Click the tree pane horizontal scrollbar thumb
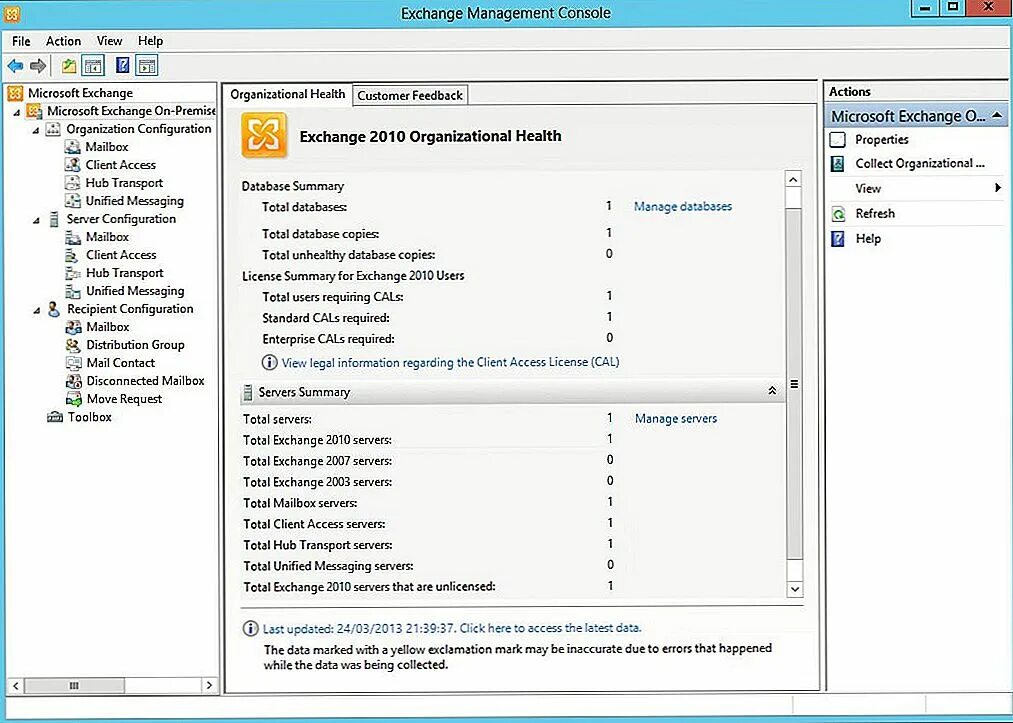Screen dimensions: 1013x723 tap(74, 685)
